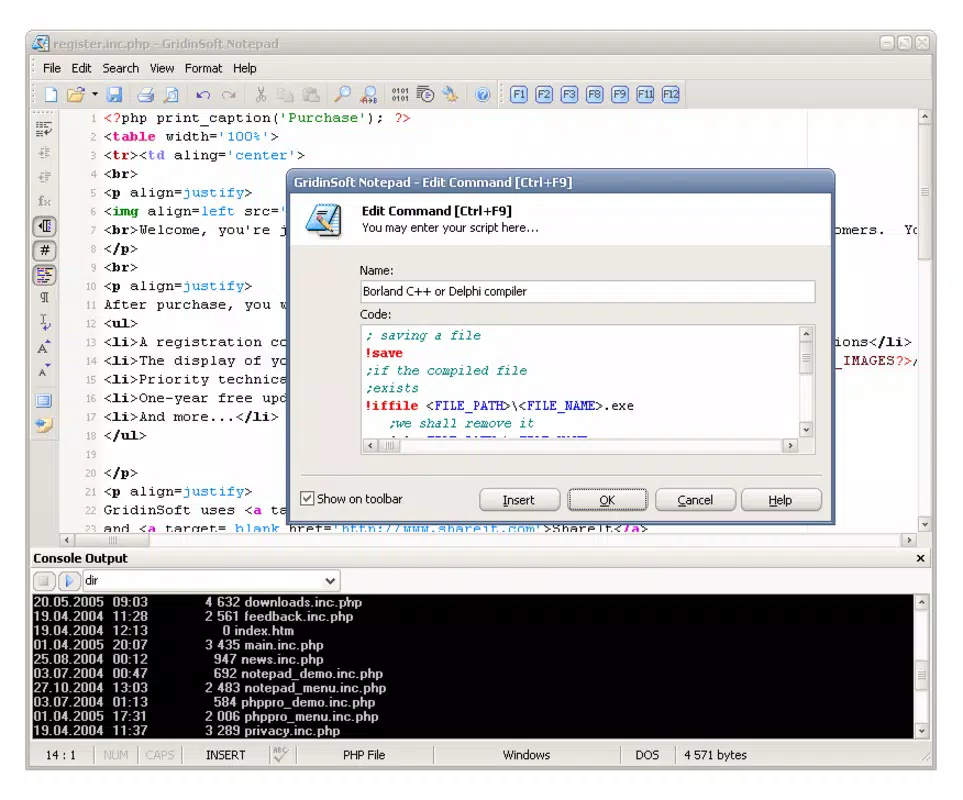This screenshot has height=800, width=963.
Task: Open the Search menu
Action: (120, 68)
